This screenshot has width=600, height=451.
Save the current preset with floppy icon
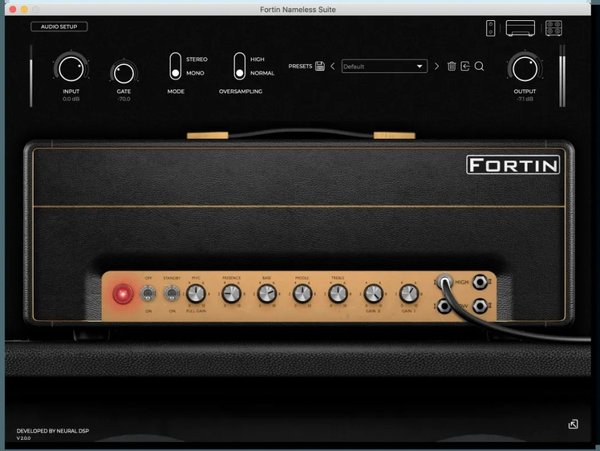320,66
